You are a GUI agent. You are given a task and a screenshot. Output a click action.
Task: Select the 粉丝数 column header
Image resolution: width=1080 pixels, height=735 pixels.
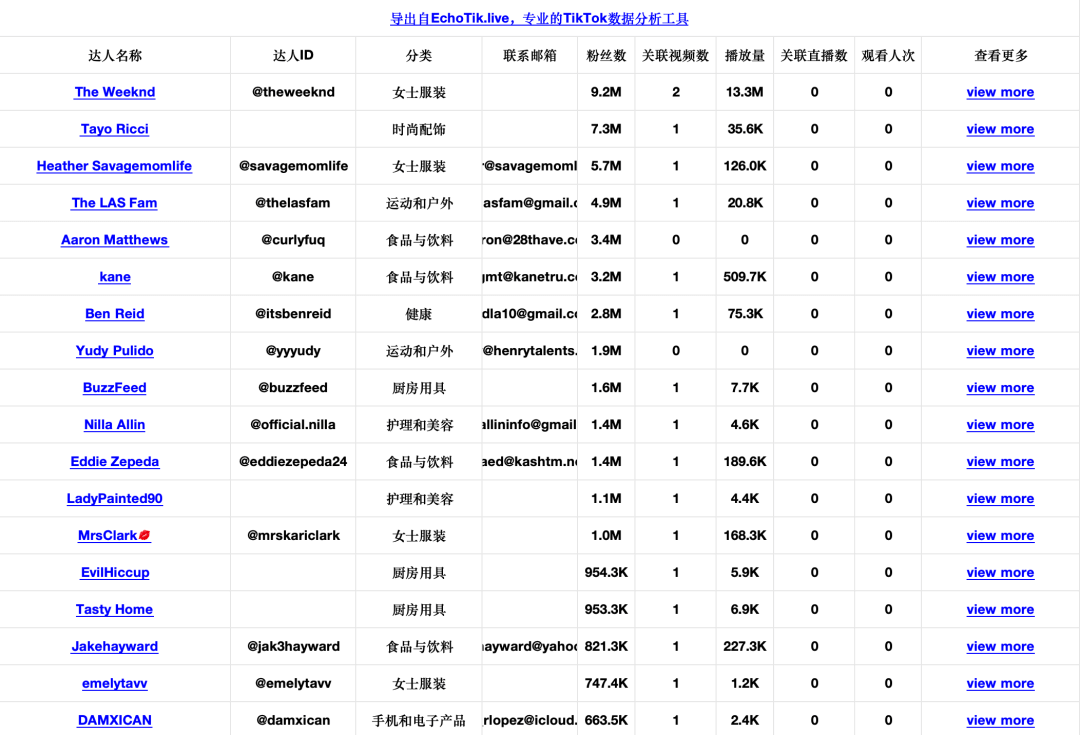point(606,55)
